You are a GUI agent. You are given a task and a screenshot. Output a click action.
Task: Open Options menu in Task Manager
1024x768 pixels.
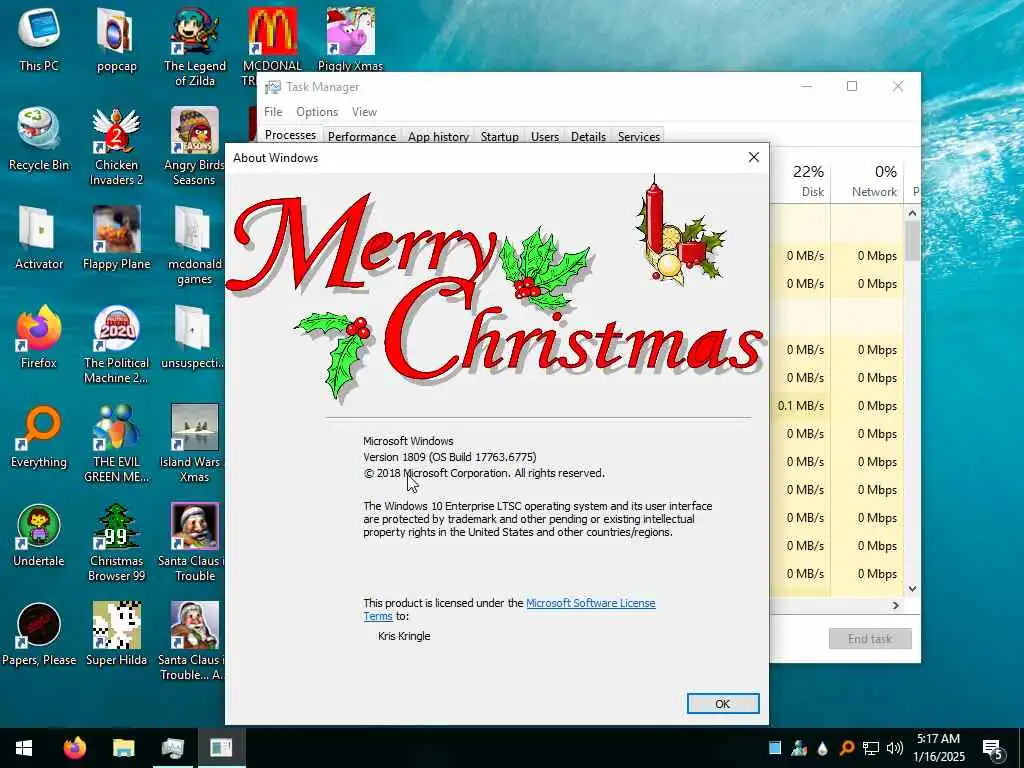(317, 112)
